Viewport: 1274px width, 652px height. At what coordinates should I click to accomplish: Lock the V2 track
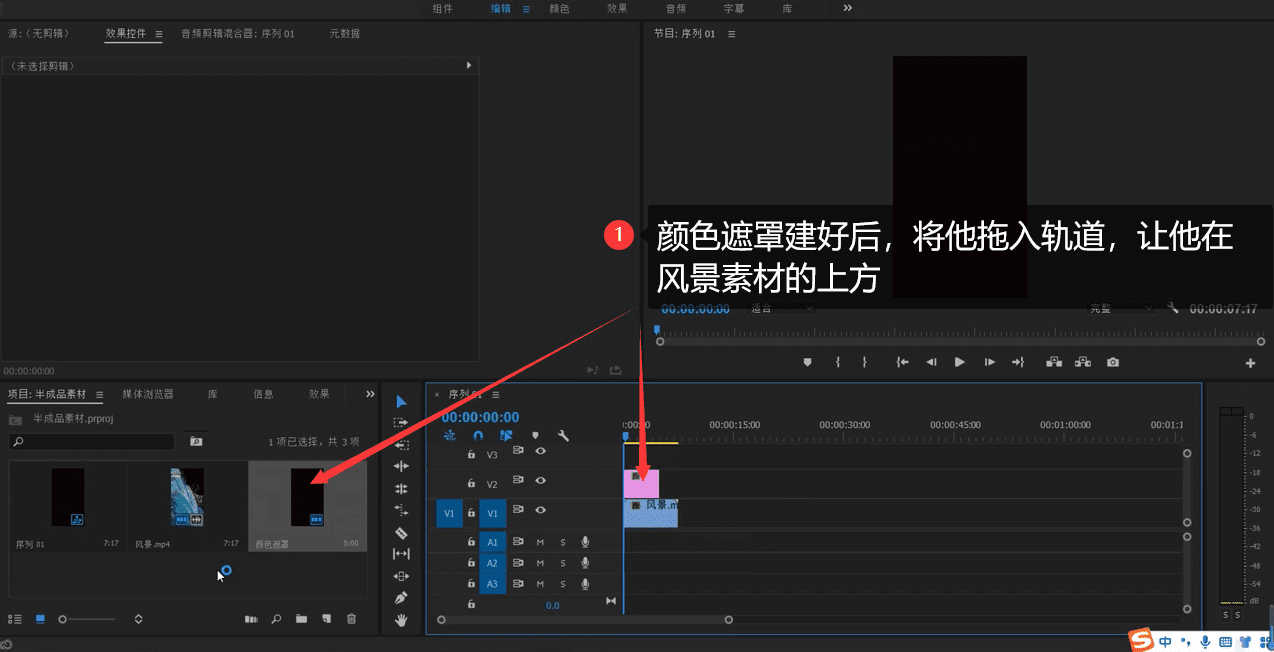tap(471, 483)
